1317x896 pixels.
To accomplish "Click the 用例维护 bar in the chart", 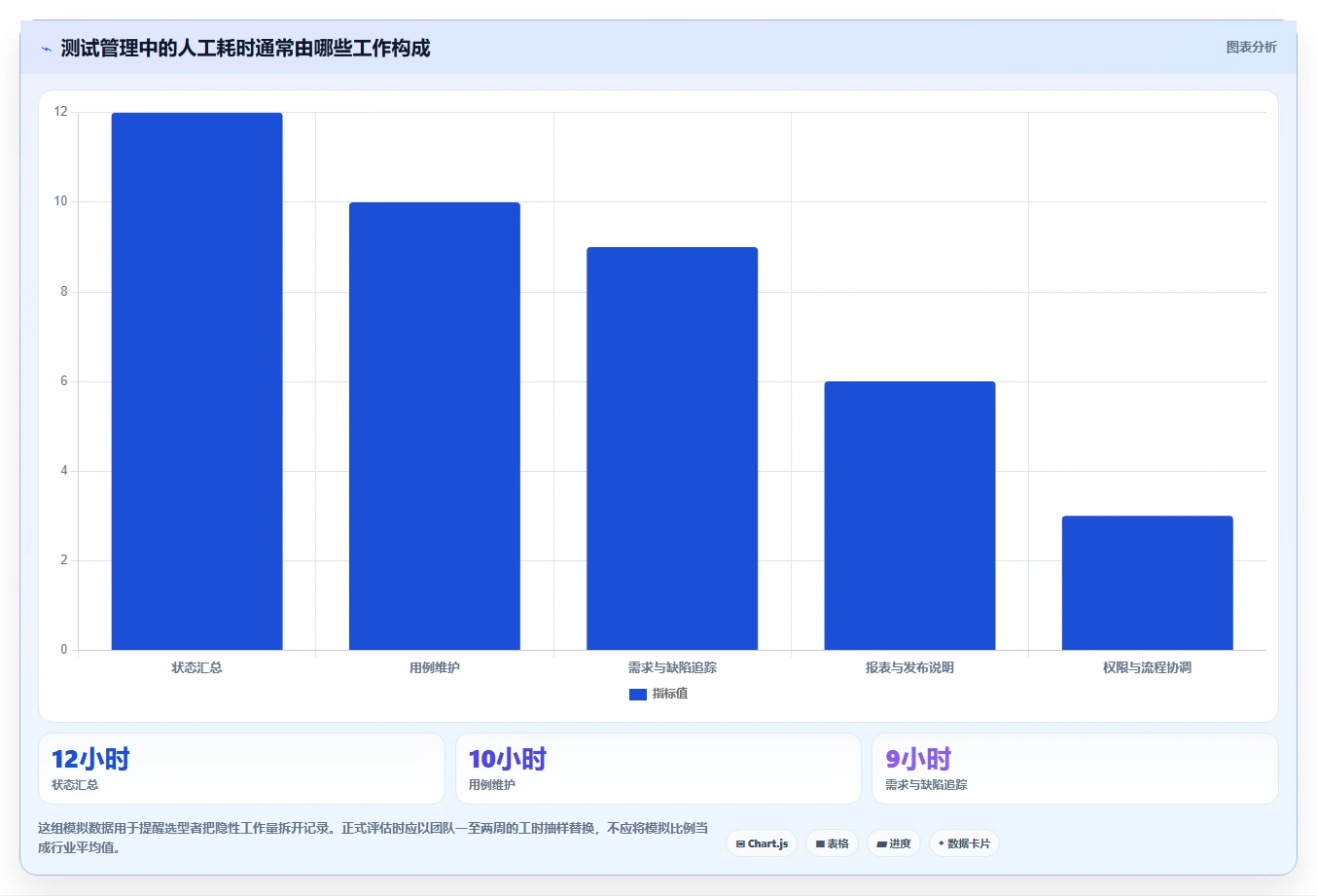I will (x=435, y=426).
